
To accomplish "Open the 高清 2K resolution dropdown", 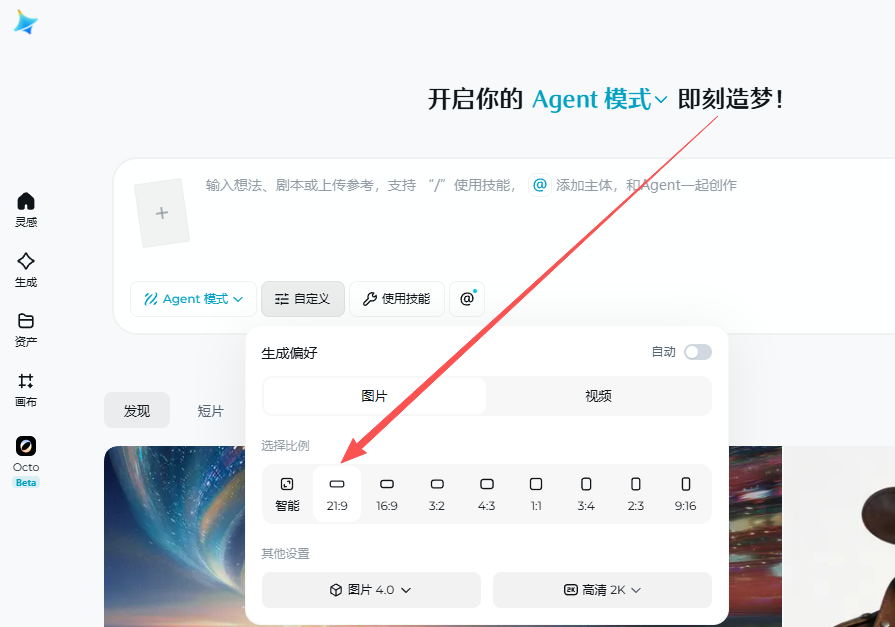I will pyautogui.click(x=602, y=590).
